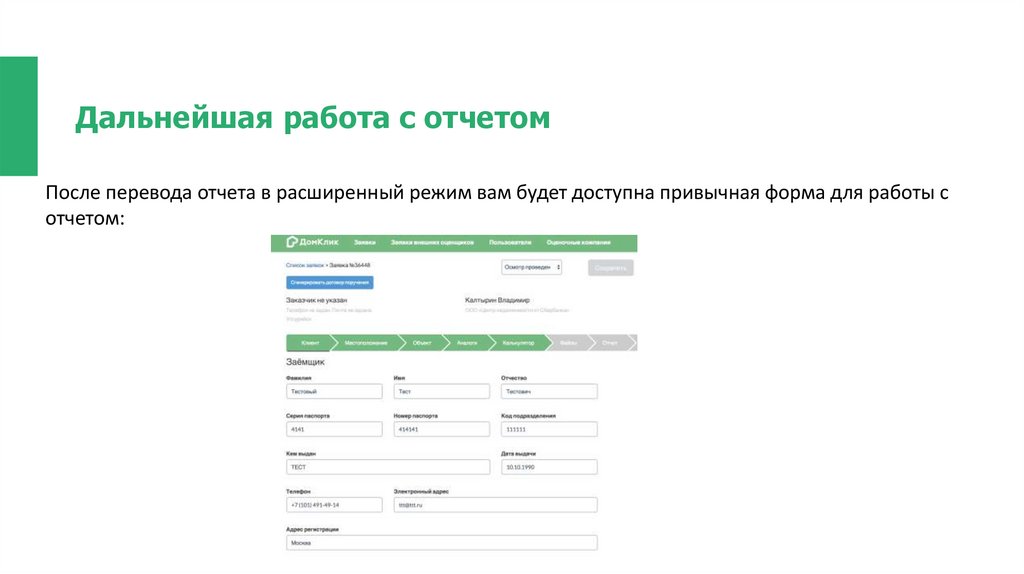Open the Калькулятор step tab

click(518, 343)
